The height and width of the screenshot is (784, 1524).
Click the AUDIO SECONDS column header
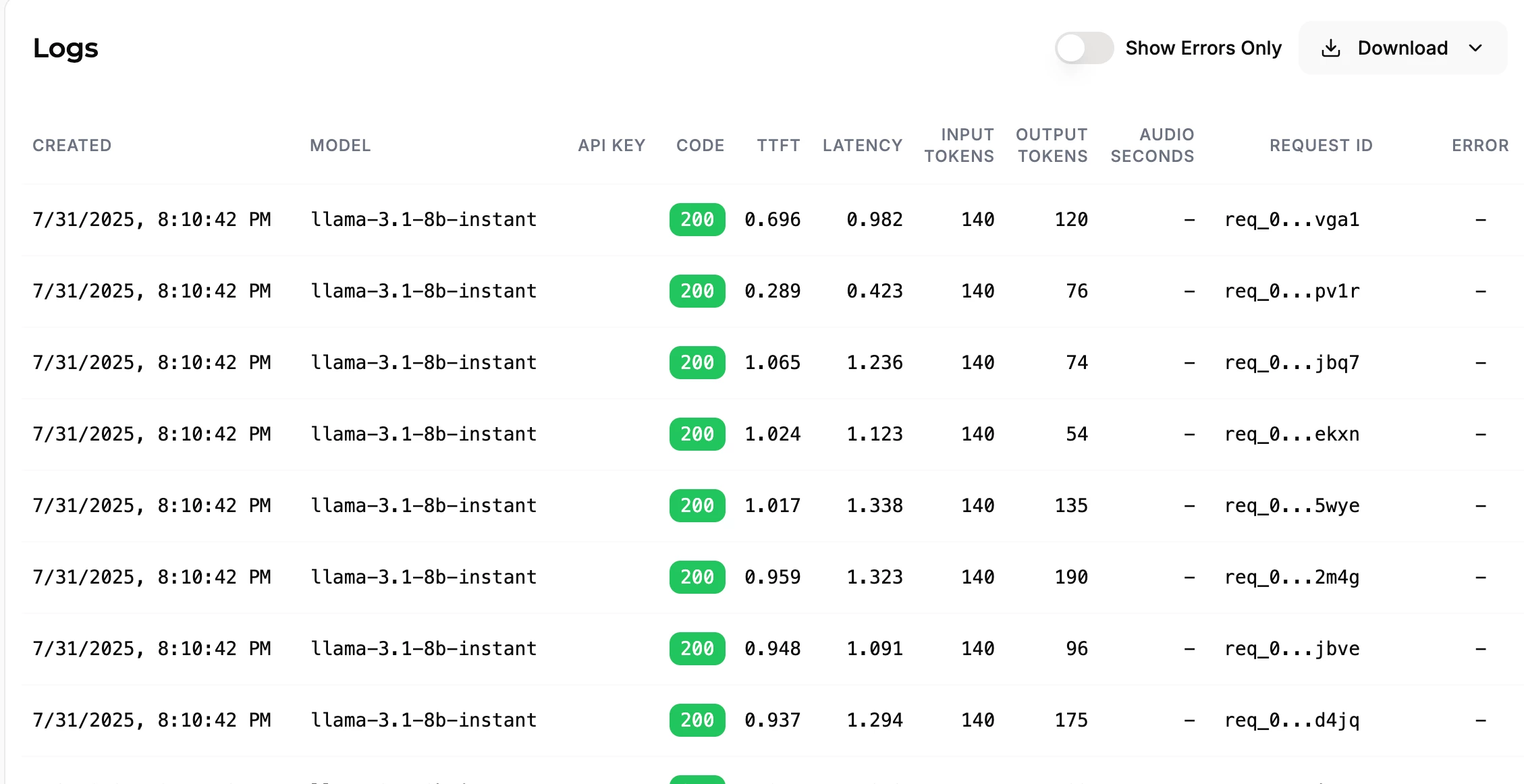(x=1152, y=145)
